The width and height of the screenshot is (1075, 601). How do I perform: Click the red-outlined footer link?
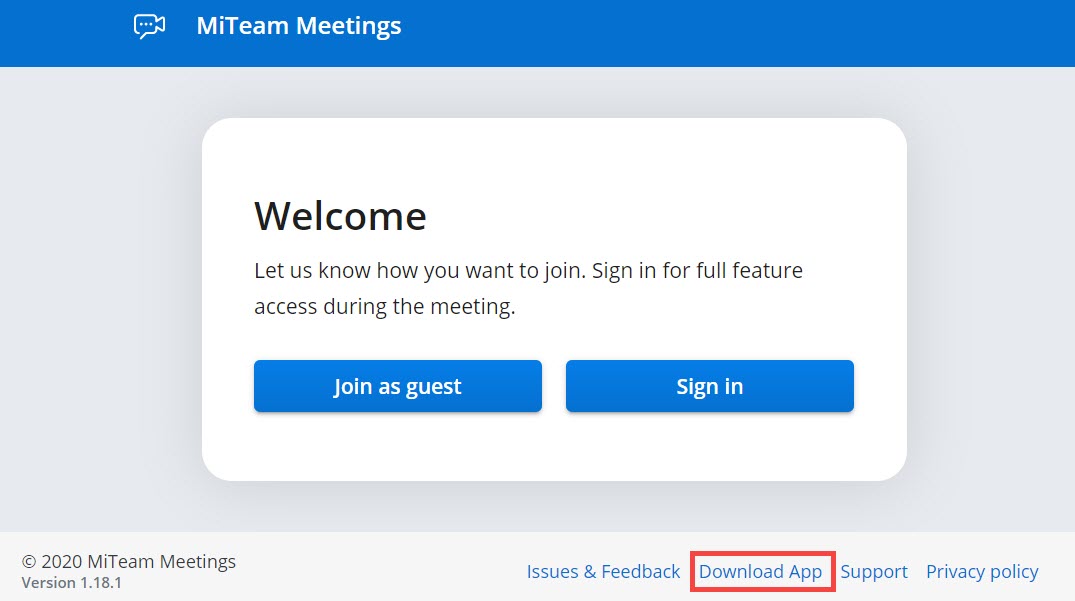[761, 572]
